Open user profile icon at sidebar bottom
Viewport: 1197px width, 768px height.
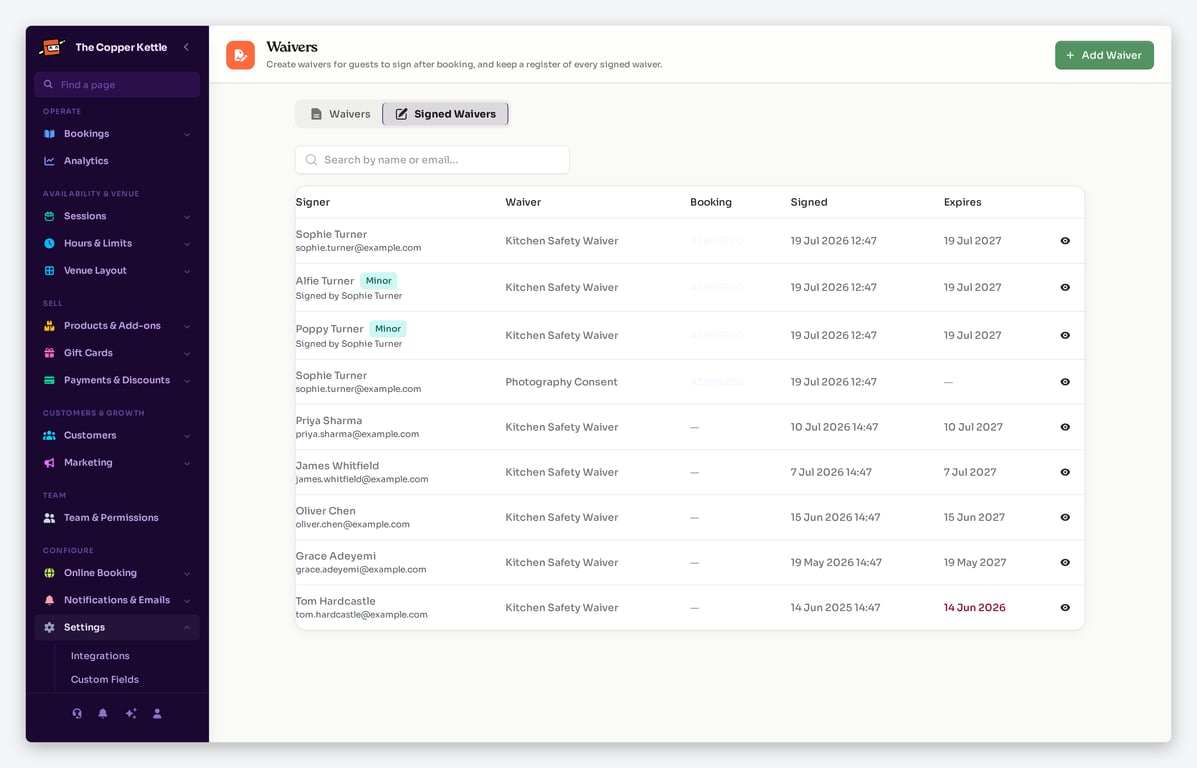[157, 714]
